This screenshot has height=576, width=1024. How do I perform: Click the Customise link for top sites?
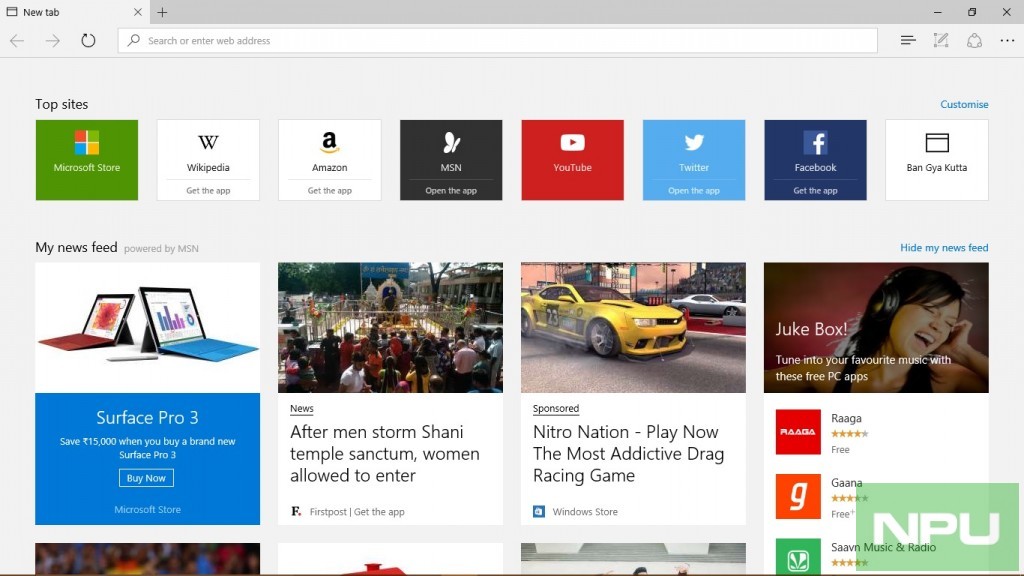[x=964, y=104]
